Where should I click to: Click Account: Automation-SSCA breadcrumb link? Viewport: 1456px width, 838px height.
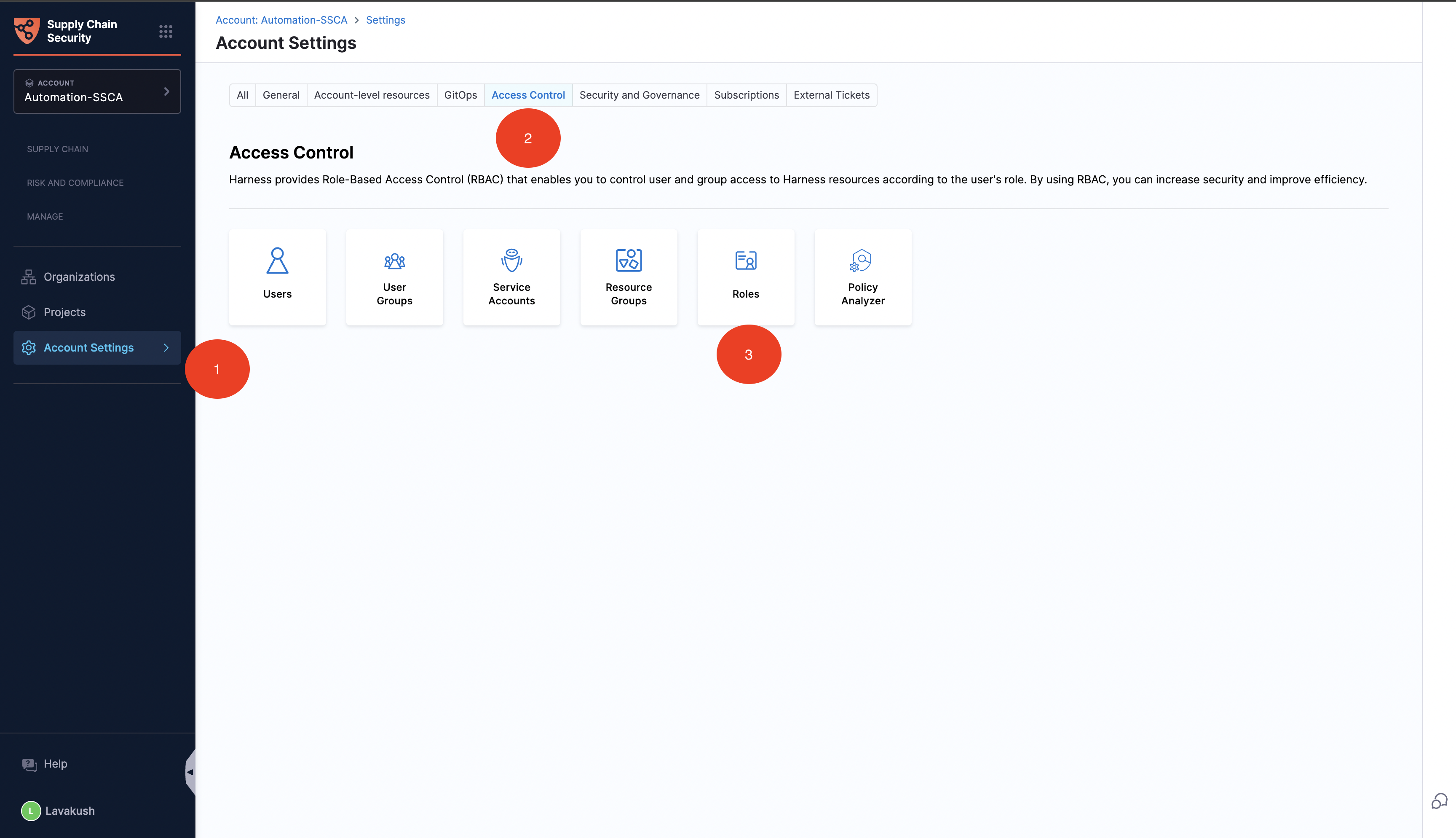pyautogui.click(x=281, y=20)
